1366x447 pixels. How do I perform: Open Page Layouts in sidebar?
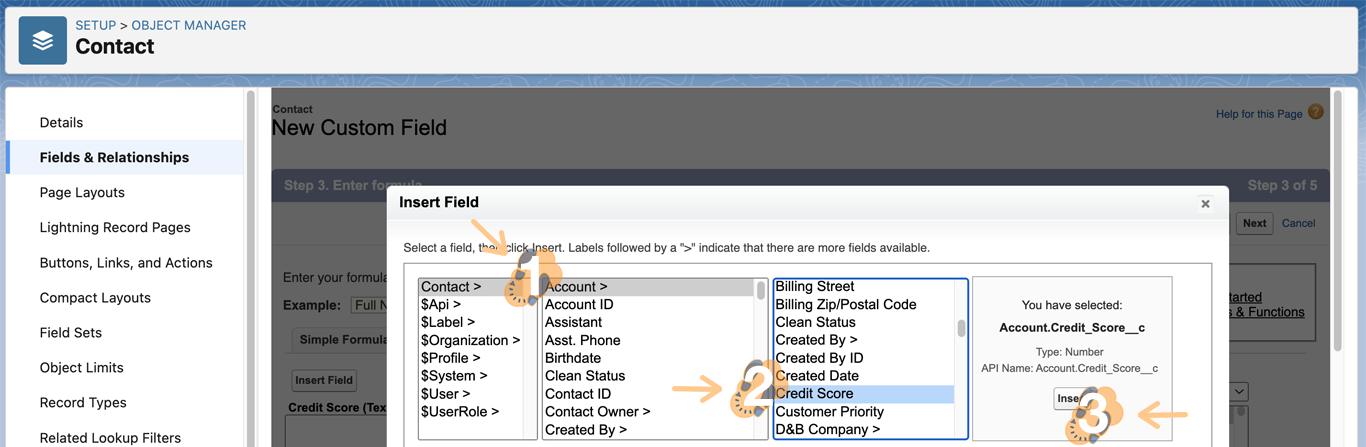point(82,192)
